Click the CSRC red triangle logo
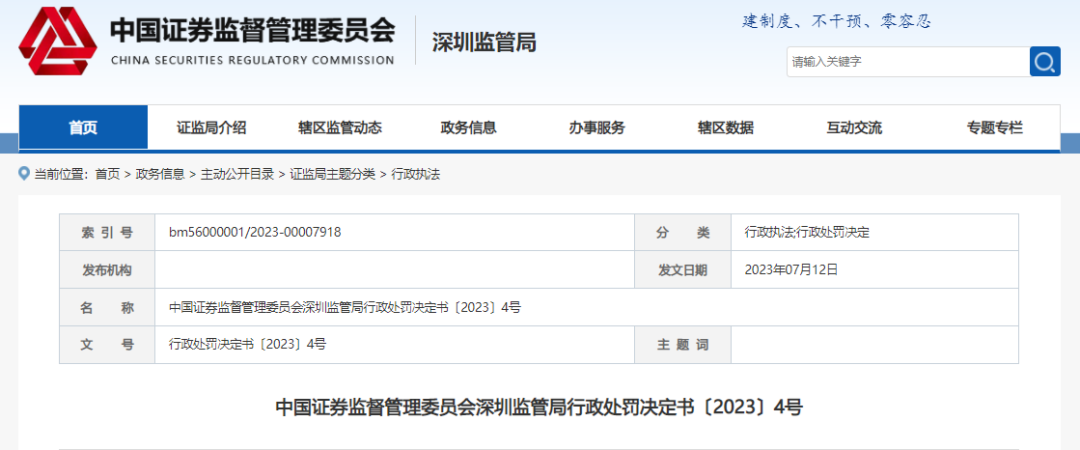This screenshot has width=1080, height=450. point(58,41)
